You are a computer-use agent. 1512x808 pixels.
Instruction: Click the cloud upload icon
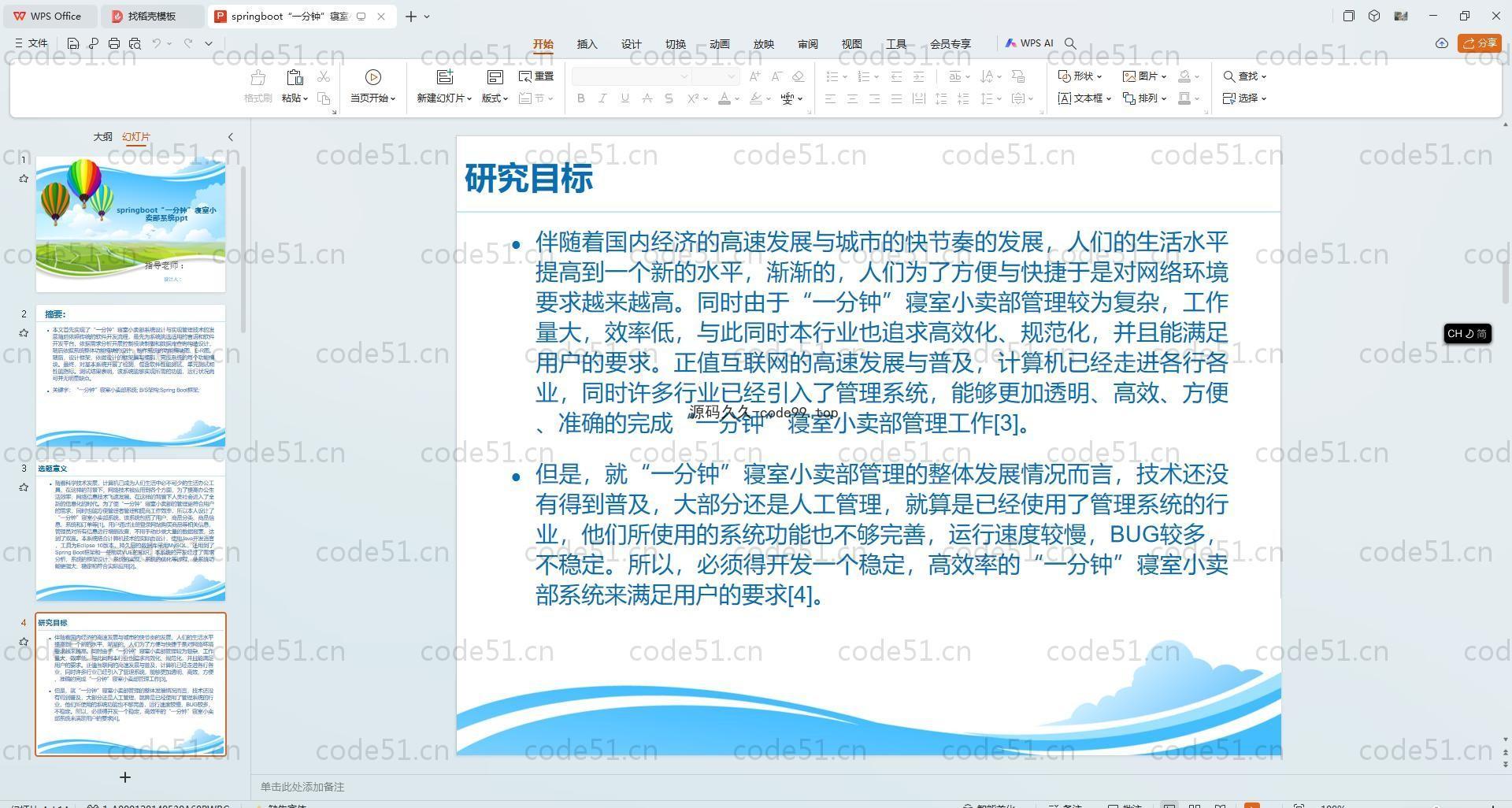1442,43
